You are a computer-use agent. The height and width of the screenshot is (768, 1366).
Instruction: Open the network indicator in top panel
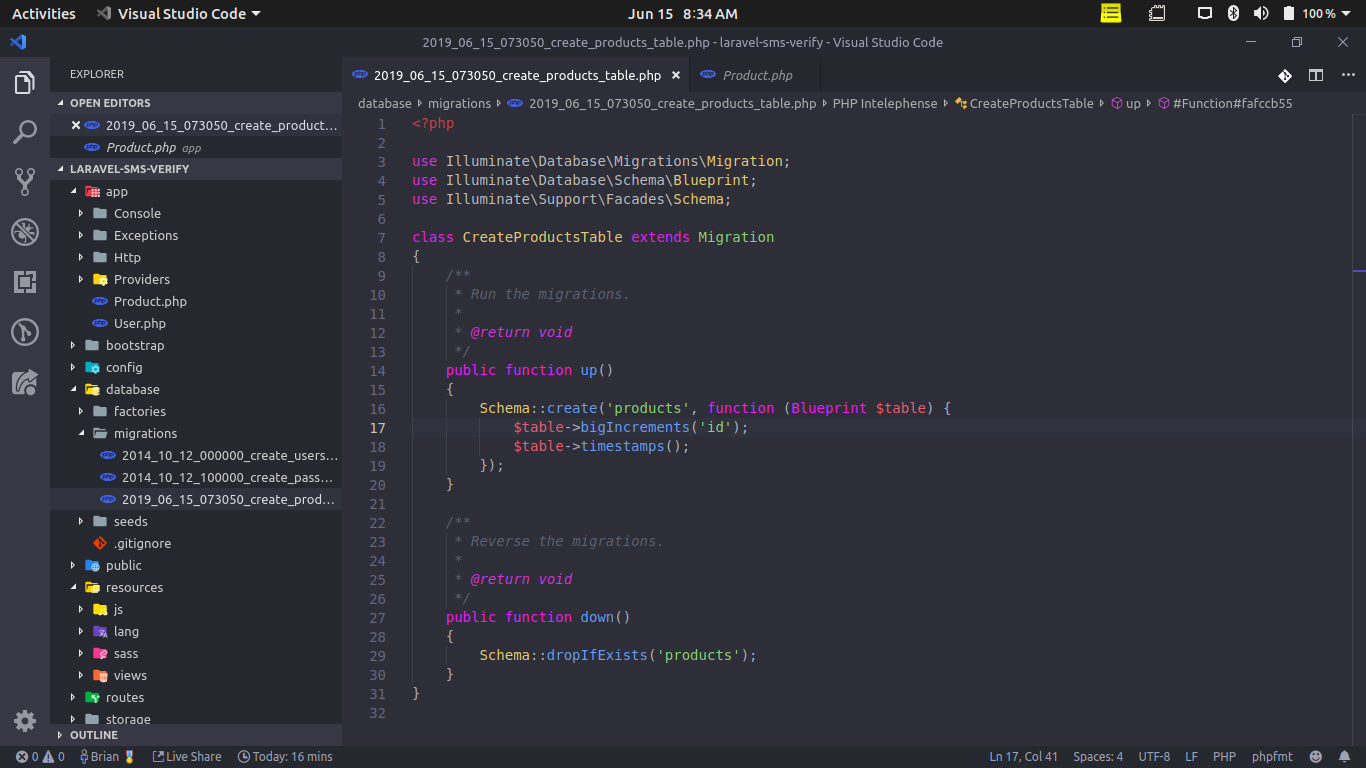click(x=1205, y=13)
